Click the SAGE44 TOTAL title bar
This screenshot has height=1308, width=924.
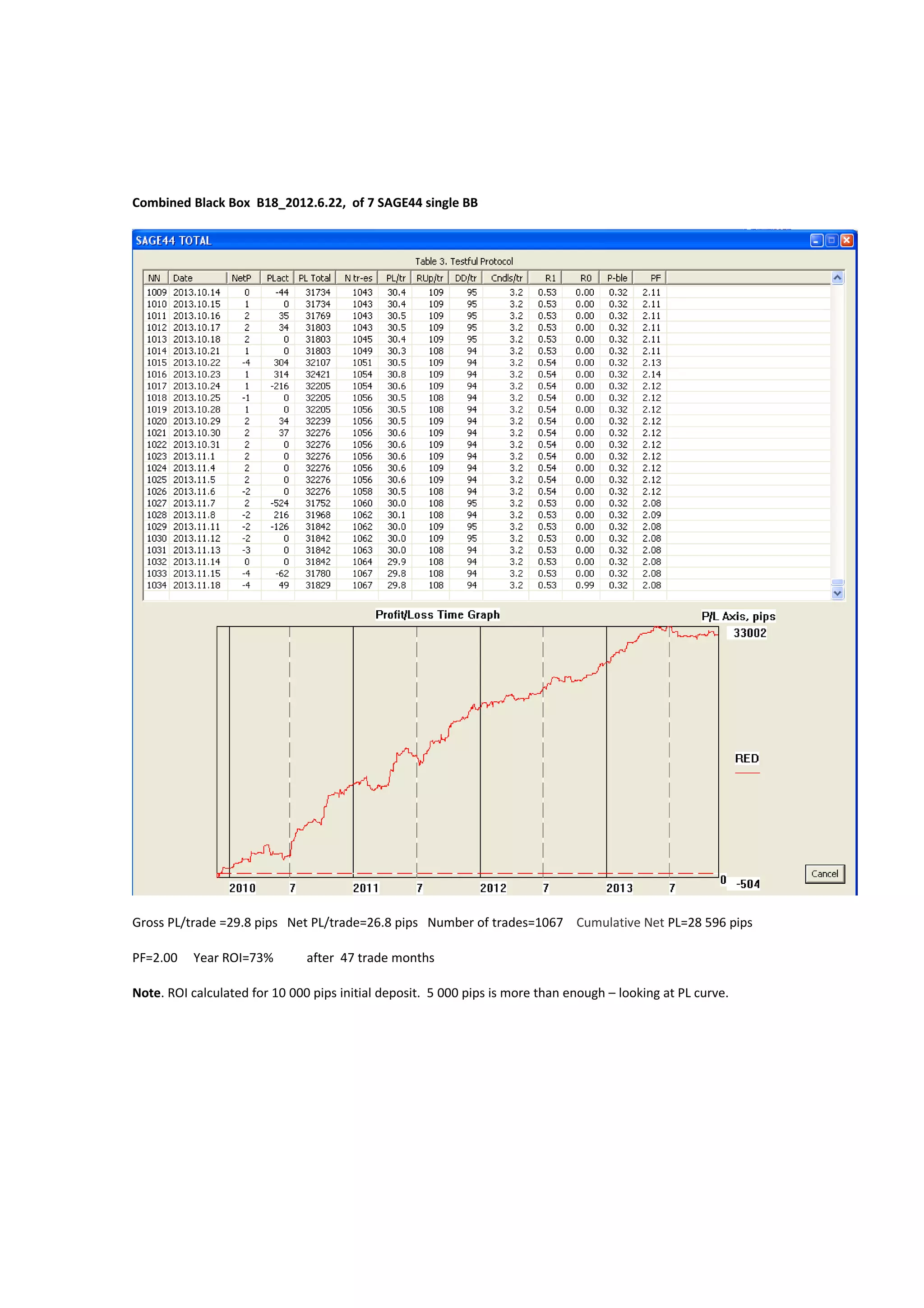455,241
